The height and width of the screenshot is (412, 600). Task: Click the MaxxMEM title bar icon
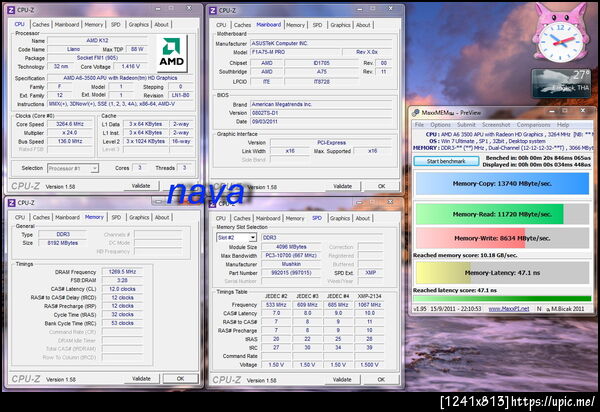click(x=416, y=112)
